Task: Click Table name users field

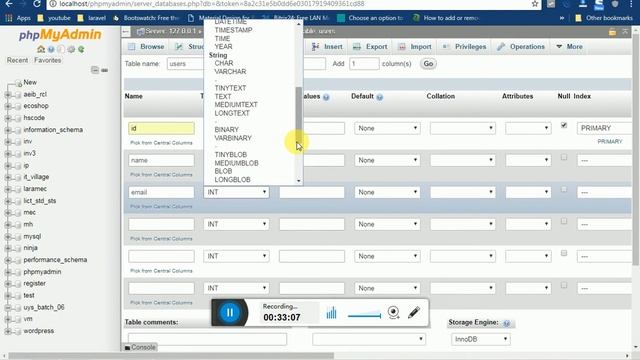Action: [x=185, y=64]
